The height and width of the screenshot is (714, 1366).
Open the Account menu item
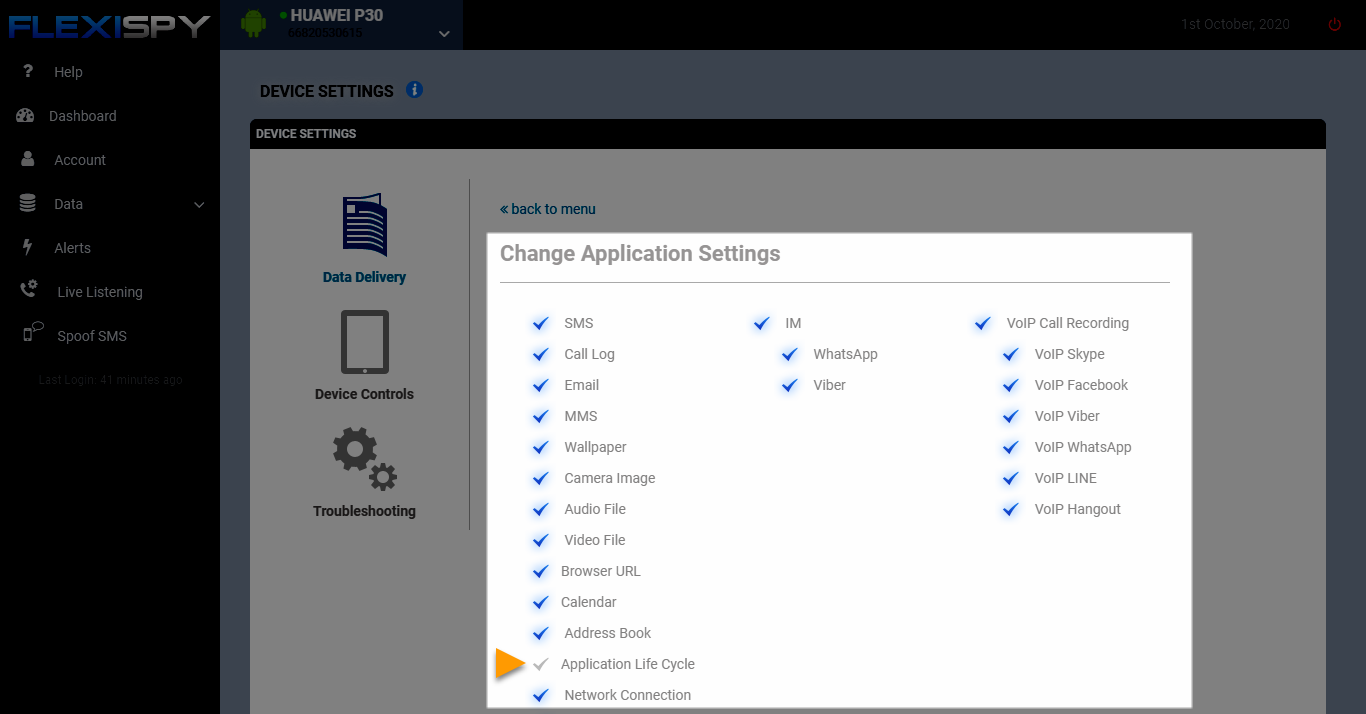[x=80, y=160]
